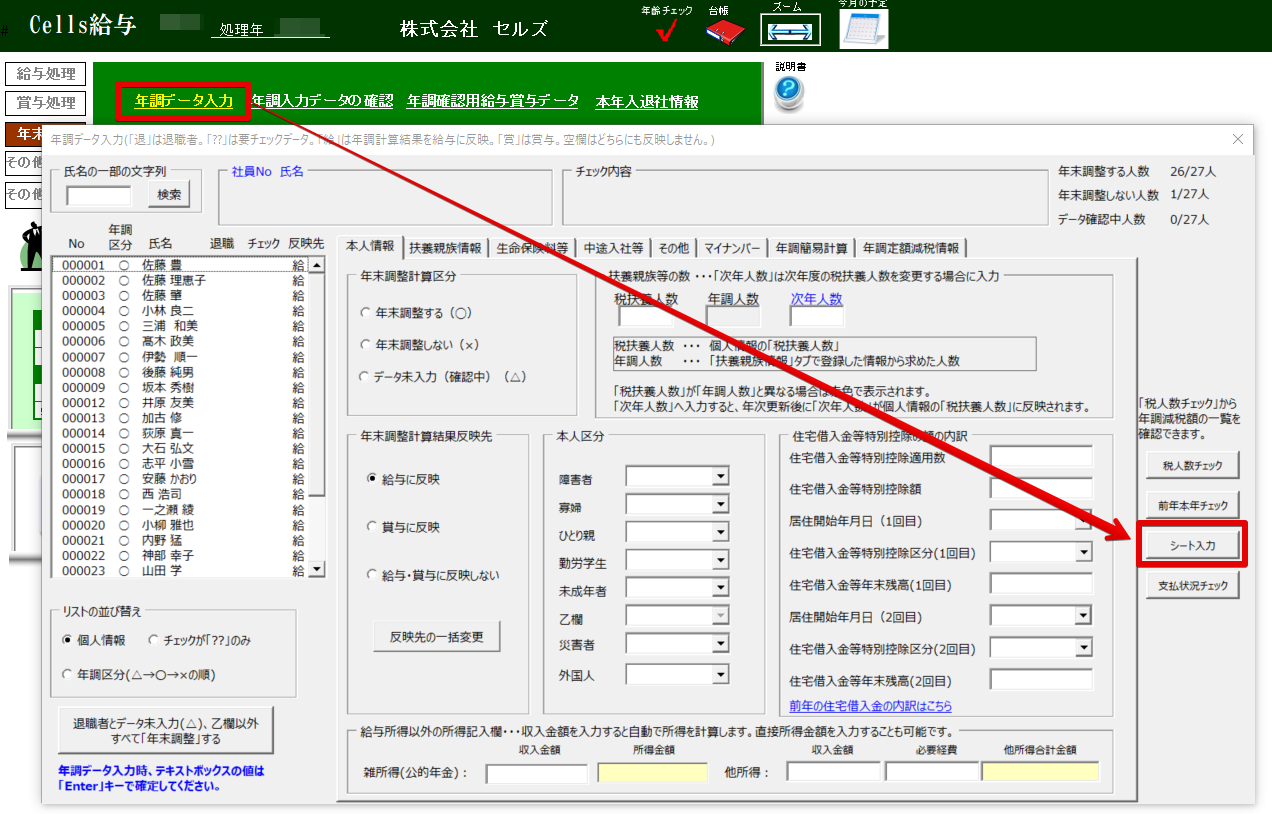The height and width of the screenshot is (814, 1272).
Task: Click the ズーム zoom arrows icon
Action: click(x=790, y=30)
